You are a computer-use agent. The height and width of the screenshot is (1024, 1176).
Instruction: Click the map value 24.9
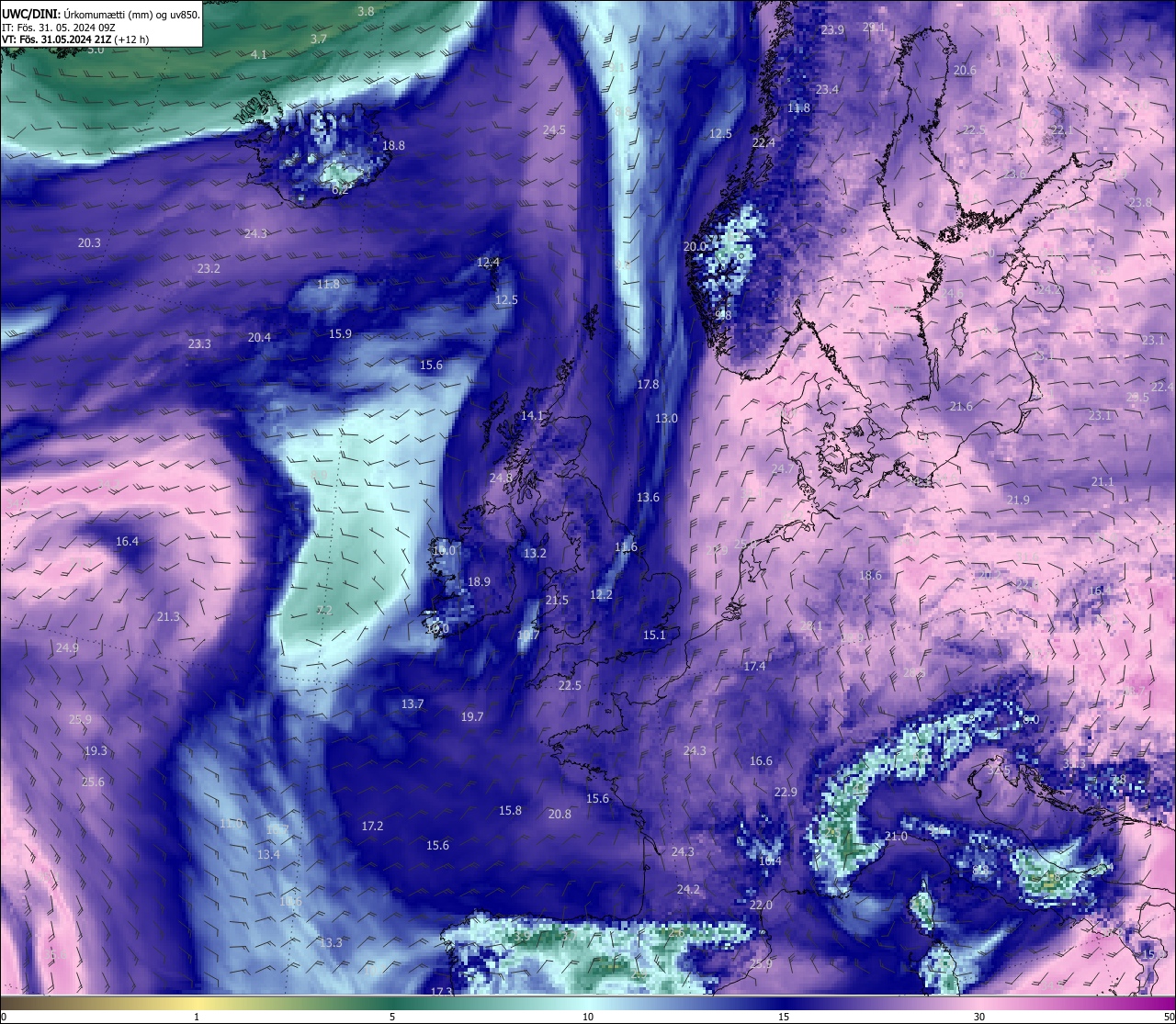[67, 647]
